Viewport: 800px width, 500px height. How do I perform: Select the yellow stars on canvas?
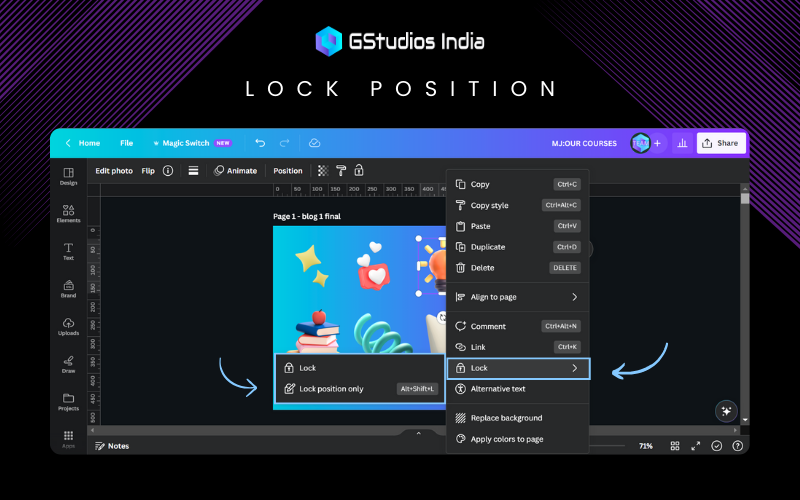(x=312, y=265)
